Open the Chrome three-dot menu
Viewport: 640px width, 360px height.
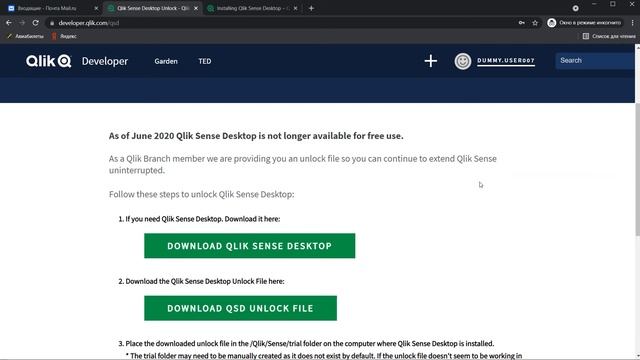(x=633, y=23)
